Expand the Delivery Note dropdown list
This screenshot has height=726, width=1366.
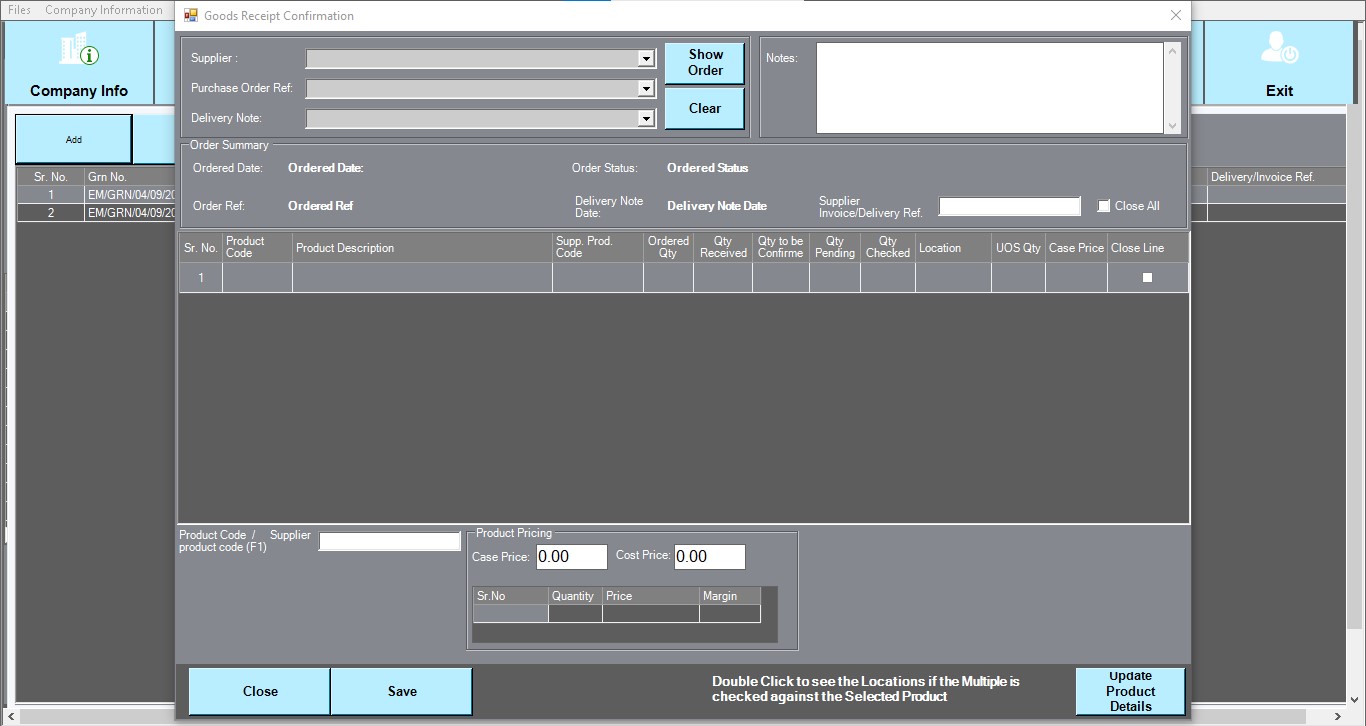(x=646, y=119)
